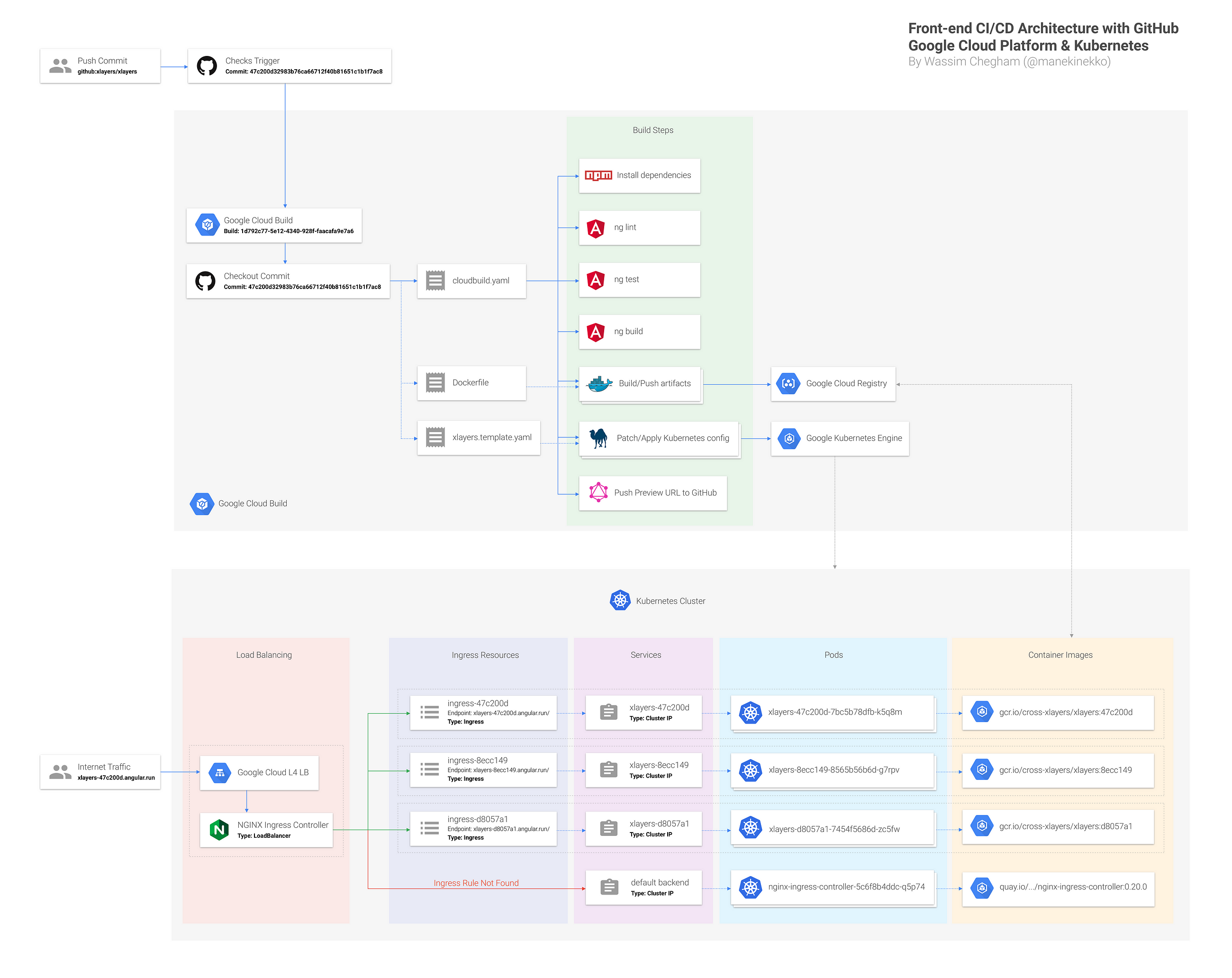
Task: Click the 'Patch/Apply Kubernetes config' label
Action: (x=672, y=438)
